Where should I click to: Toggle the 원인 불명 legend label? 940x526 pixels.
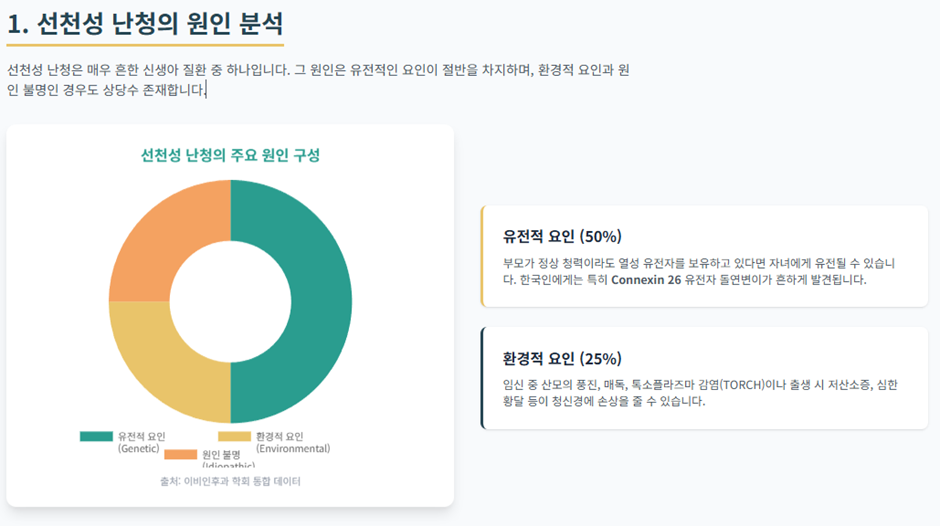tap(228, 459)
